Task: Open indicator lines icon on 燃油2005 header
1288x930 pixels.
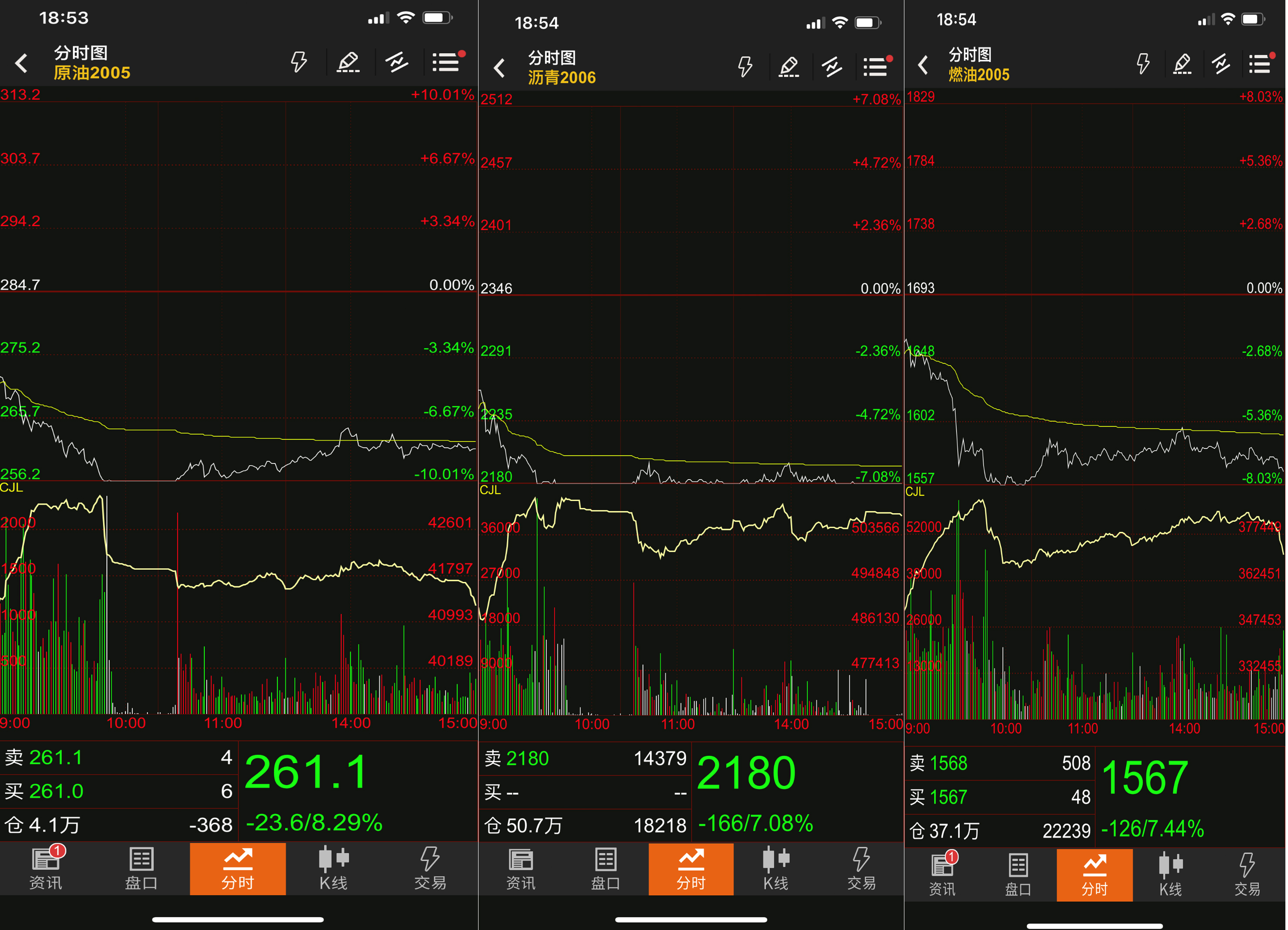Action: point(1221,64)
